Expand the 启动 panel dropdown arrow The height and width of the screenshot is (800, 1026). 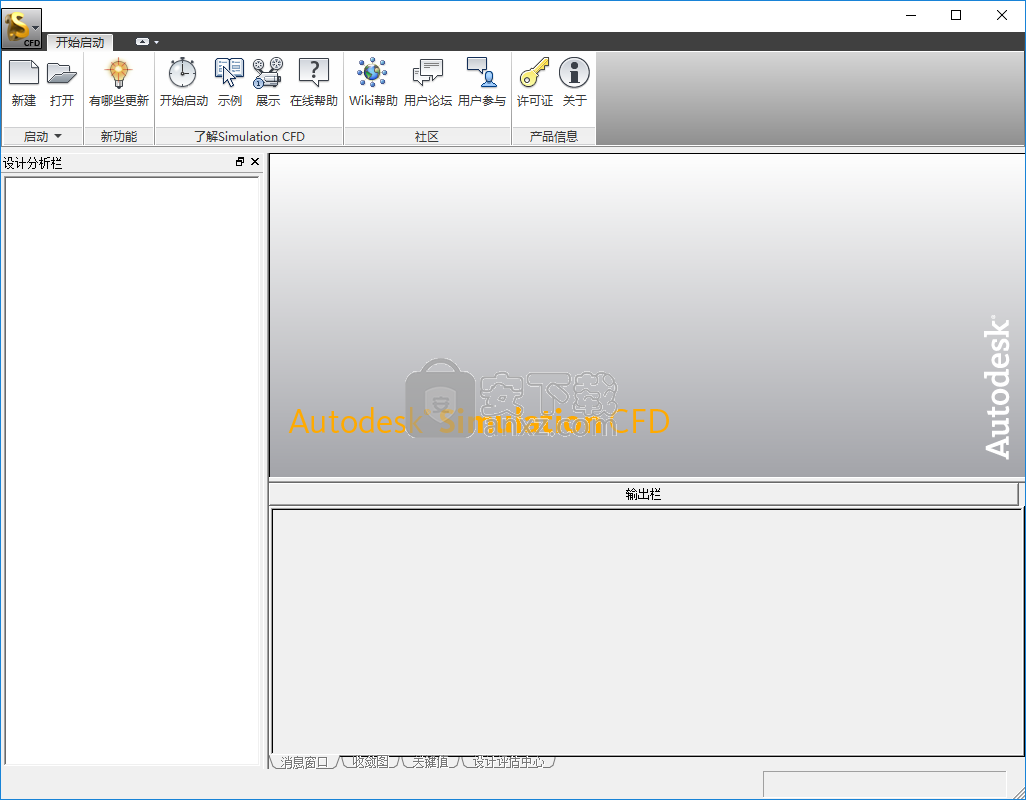coord(58,136)
